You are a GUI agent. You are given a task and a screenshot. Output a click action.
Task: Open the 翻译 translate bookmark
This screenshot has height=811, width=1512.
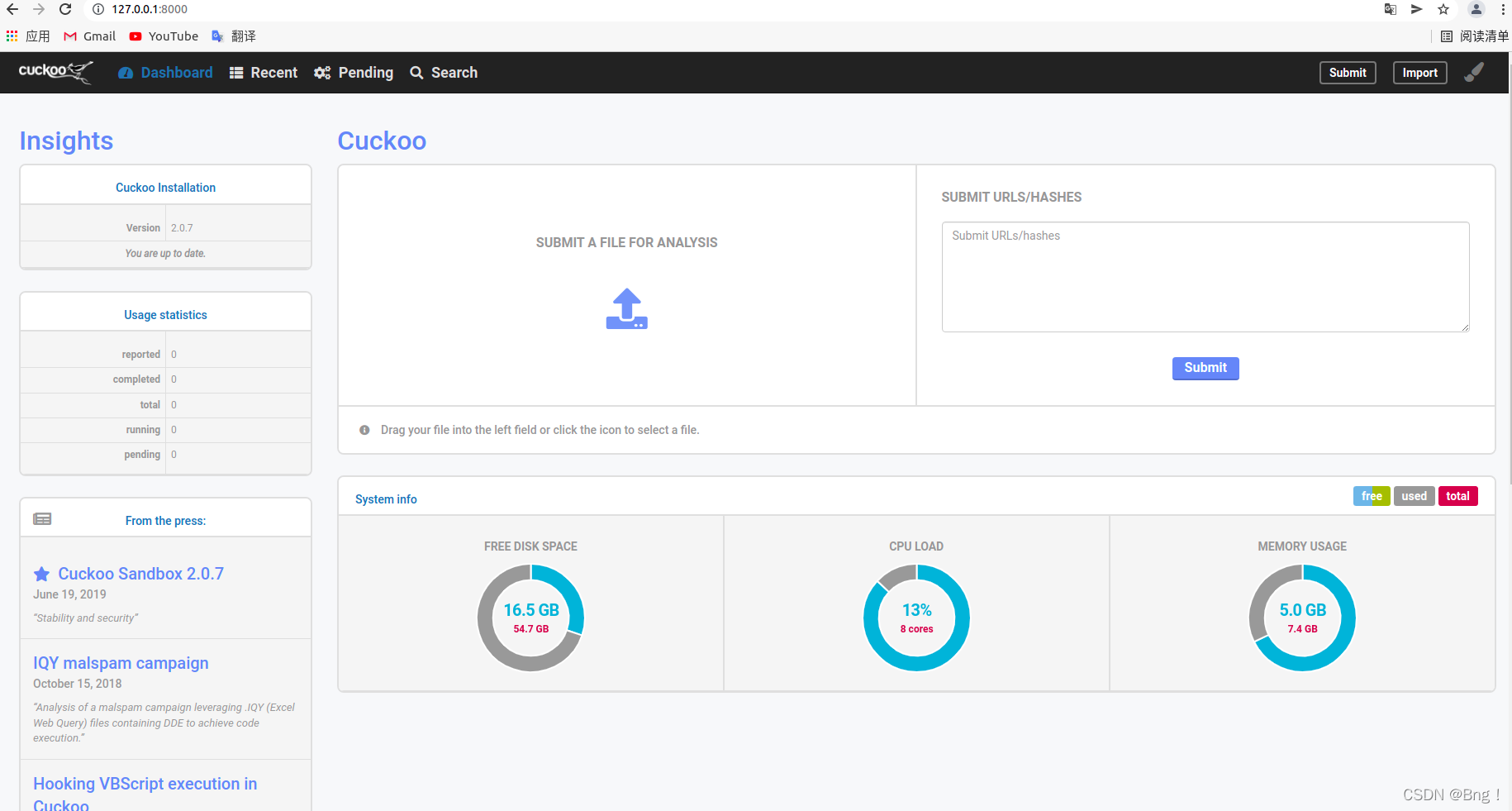tap(234, 36)
